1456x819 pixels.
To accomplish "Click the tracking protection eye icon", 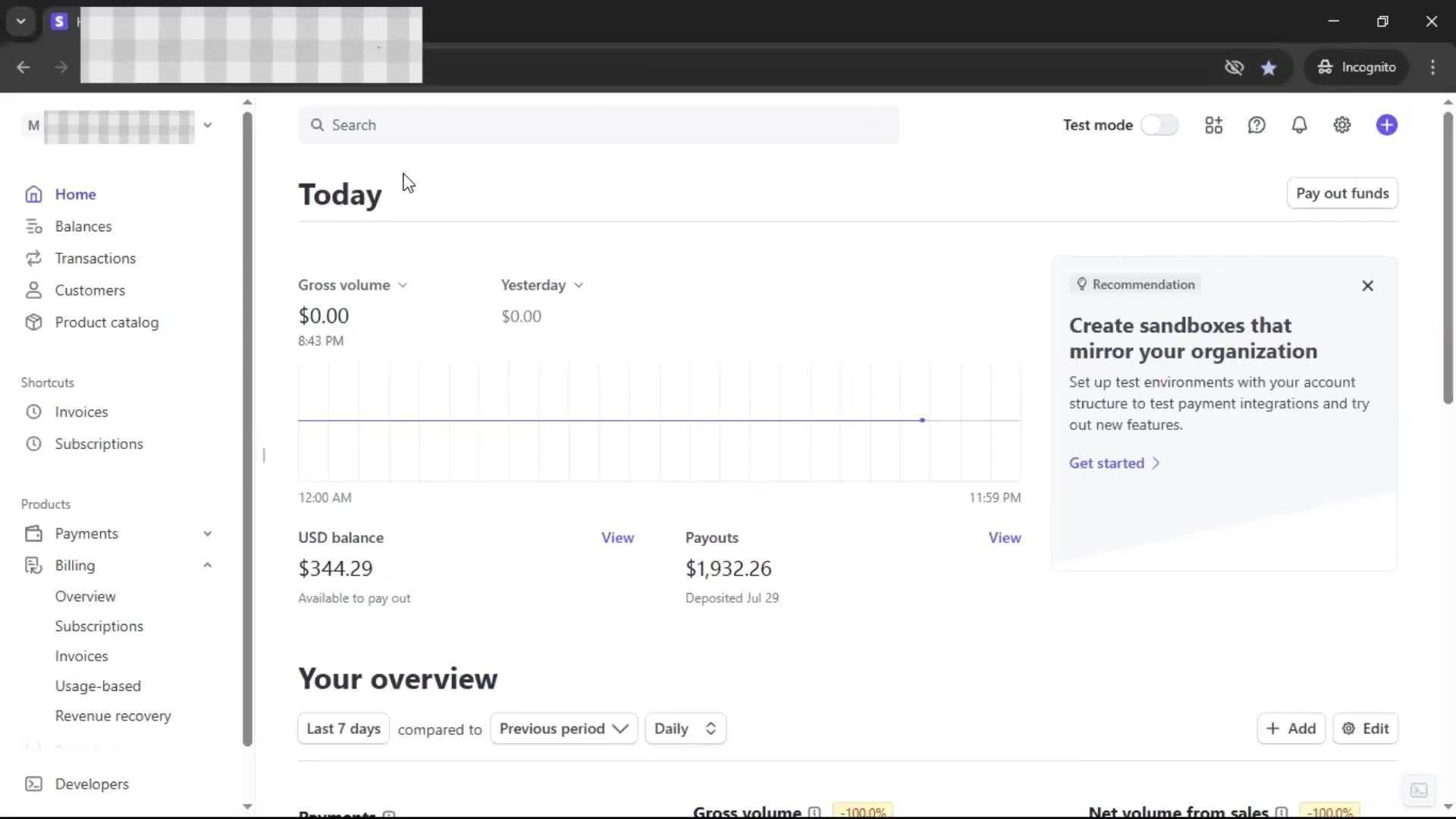I will (1234, 67).
